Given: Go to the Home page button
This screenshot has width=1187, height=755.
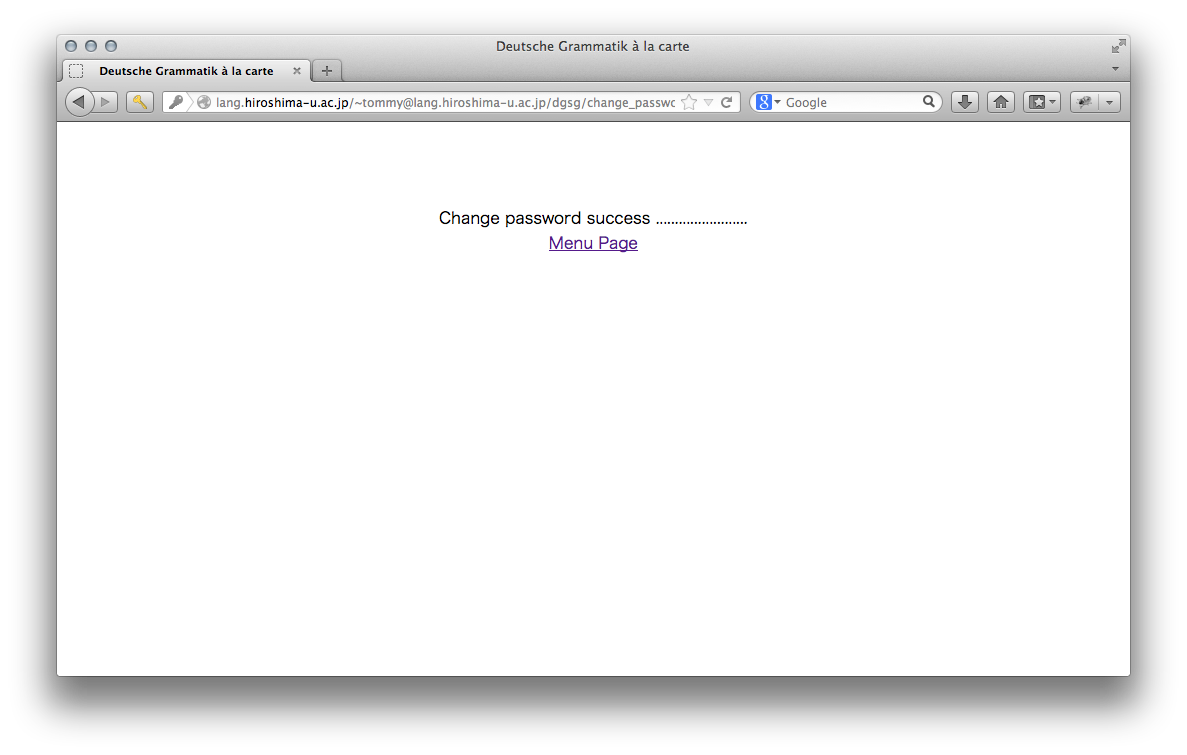Looking at the screenshot, I should [x=1000, y=102].
